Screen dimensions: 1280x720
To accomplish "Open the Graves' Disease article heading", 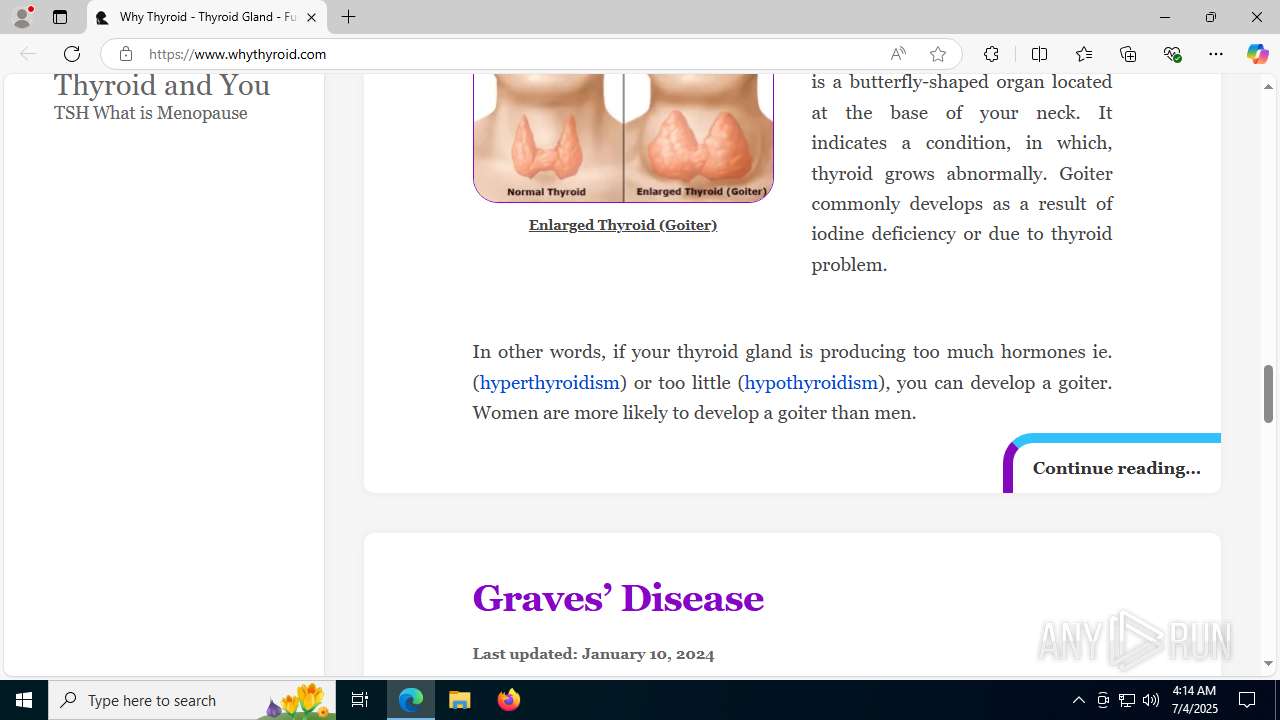I will coord(618,598).
